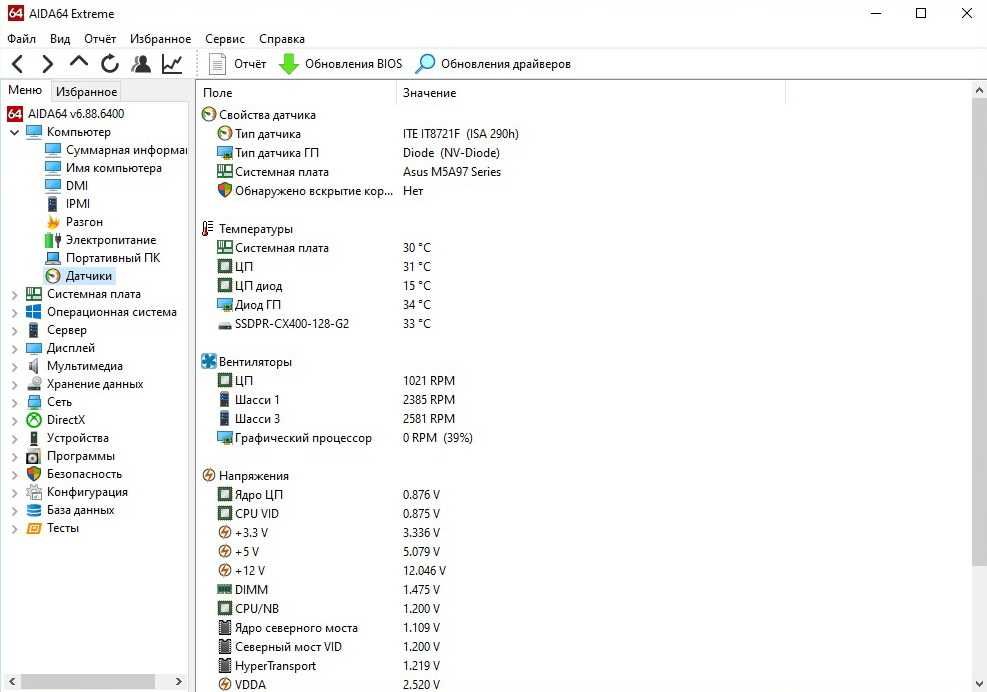
Task: Select the Датчики gauge icon
Action: [53, 276]
